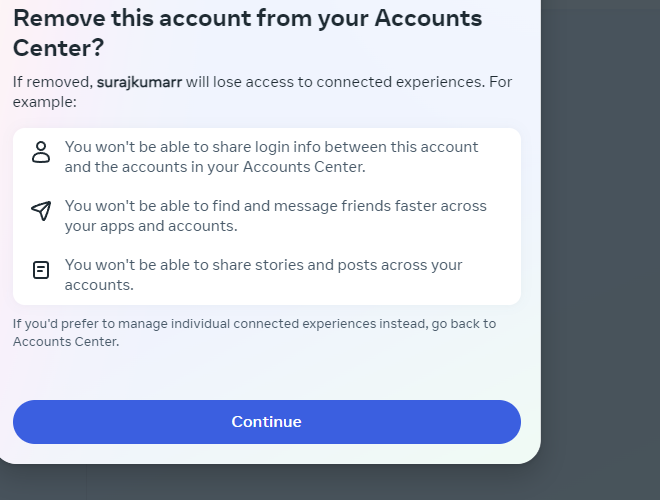Click the "will lose access to connected experiences" sentence
Screen dimensions: 660x500
coord(335,82)
